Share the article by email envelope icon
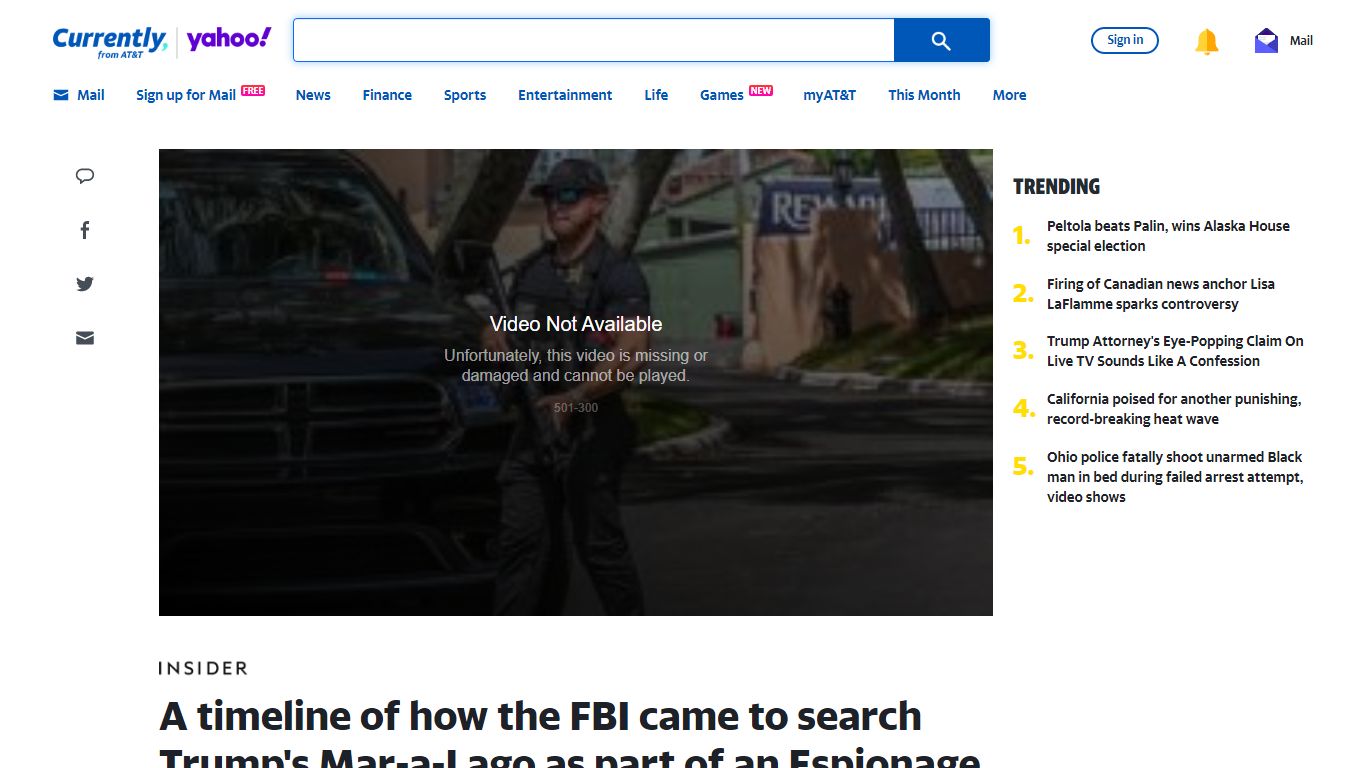This screenshot has height=768, width=1366. pos(85,338)
